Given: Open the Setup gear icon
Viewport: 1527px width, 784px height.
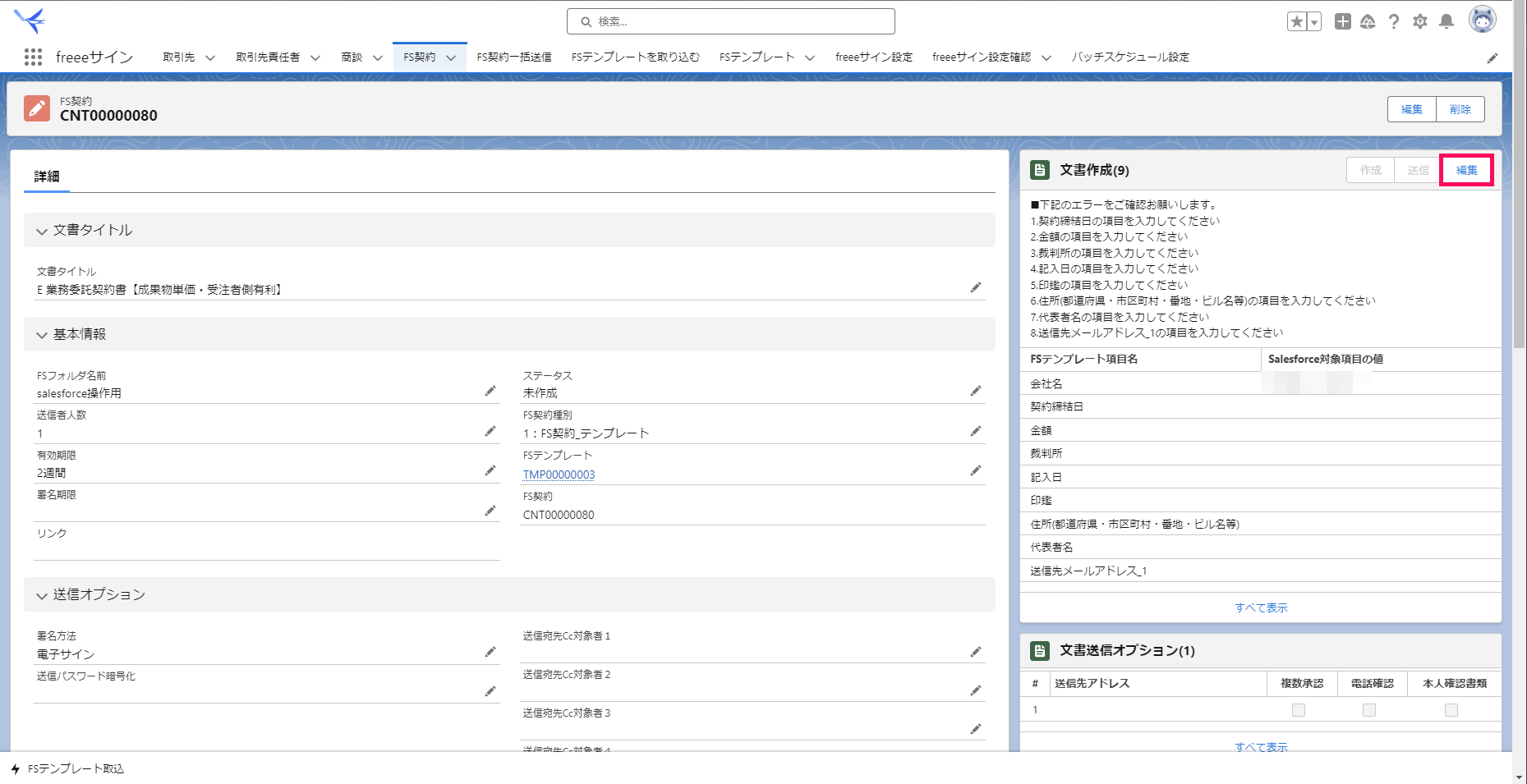Looking at the screenshot, I should click(1420, 21).
